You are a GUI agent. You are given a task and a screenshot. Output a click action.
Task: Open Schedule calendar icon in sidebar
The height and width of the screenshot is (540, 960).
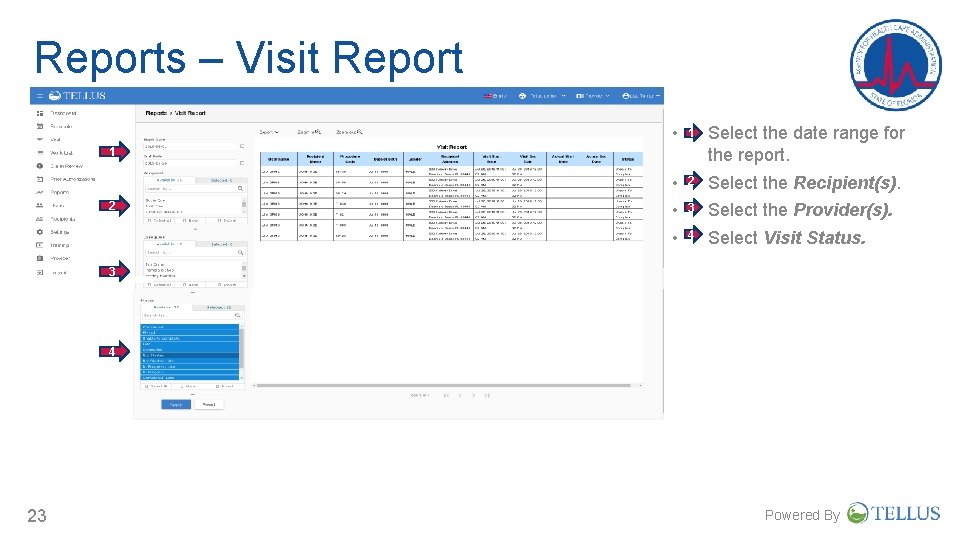(40, 126)
